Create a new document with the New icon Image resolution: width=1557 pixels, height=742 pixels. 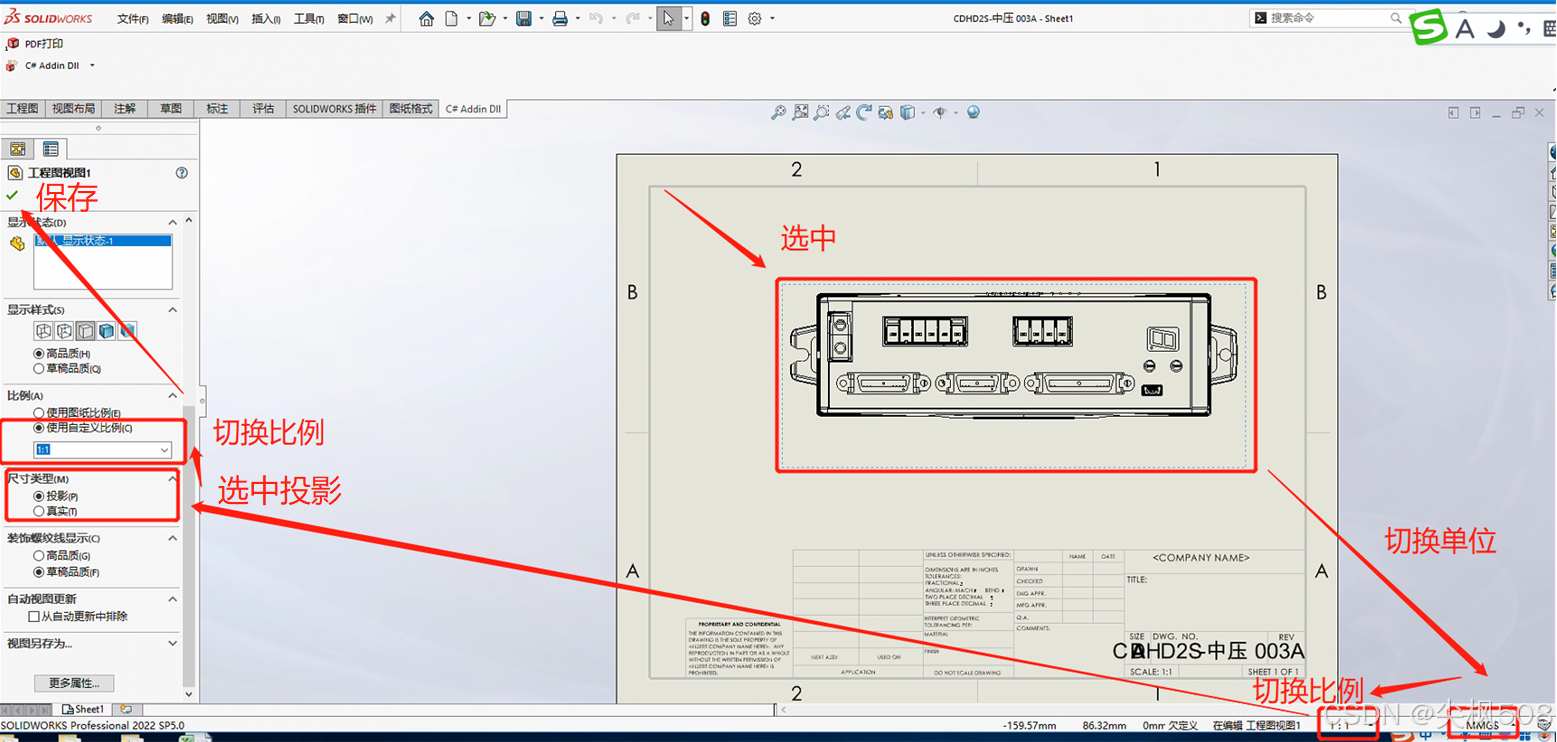point(452,19)
